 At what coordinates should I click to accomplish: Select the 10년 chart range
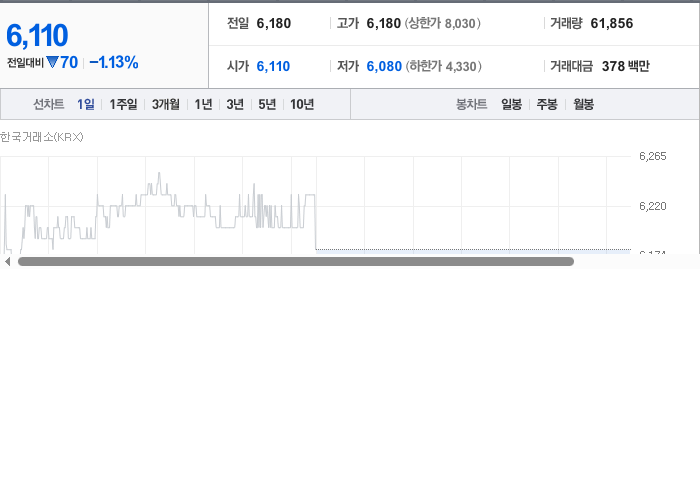pos(302,104)
